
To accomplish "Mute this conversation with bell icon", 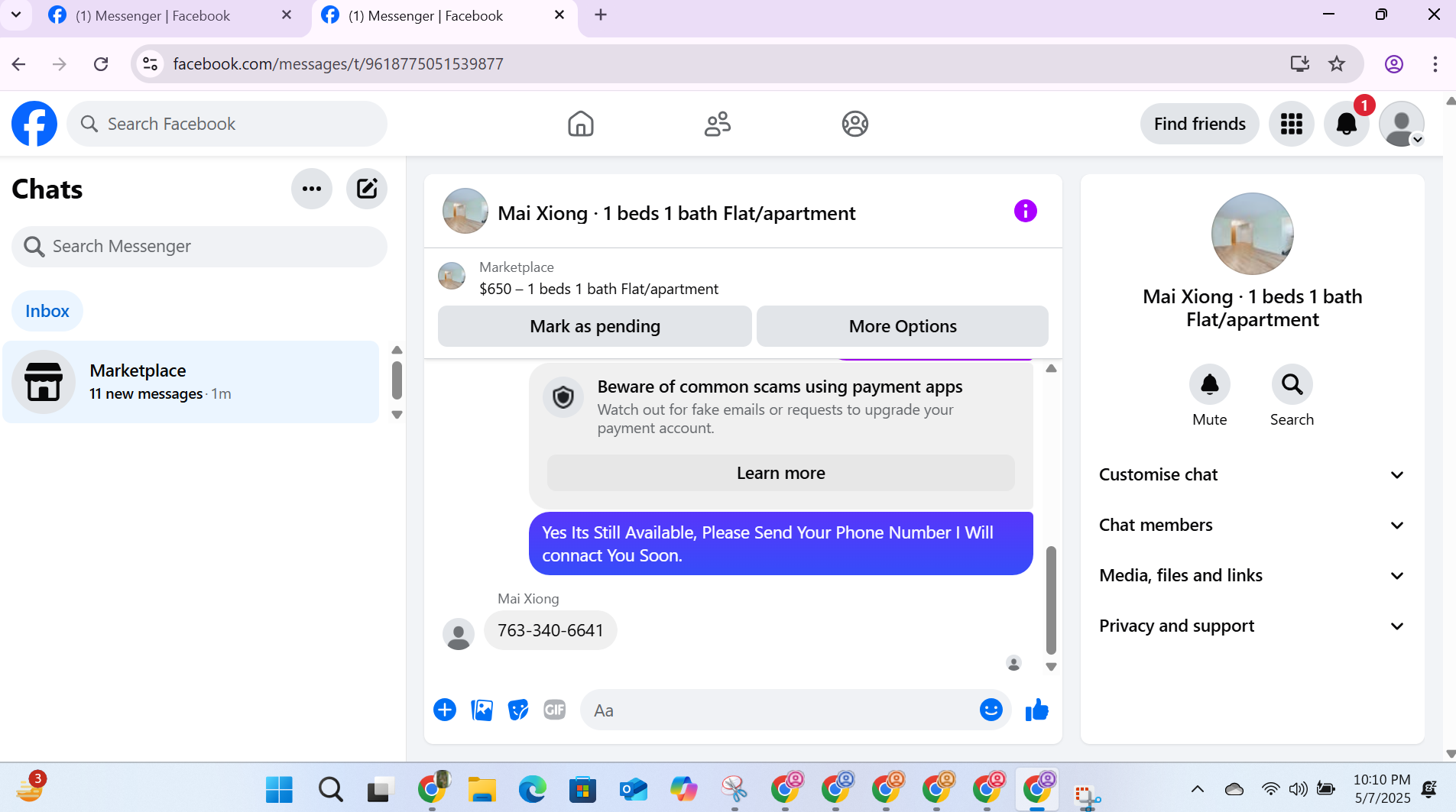I will point(1209,384).
